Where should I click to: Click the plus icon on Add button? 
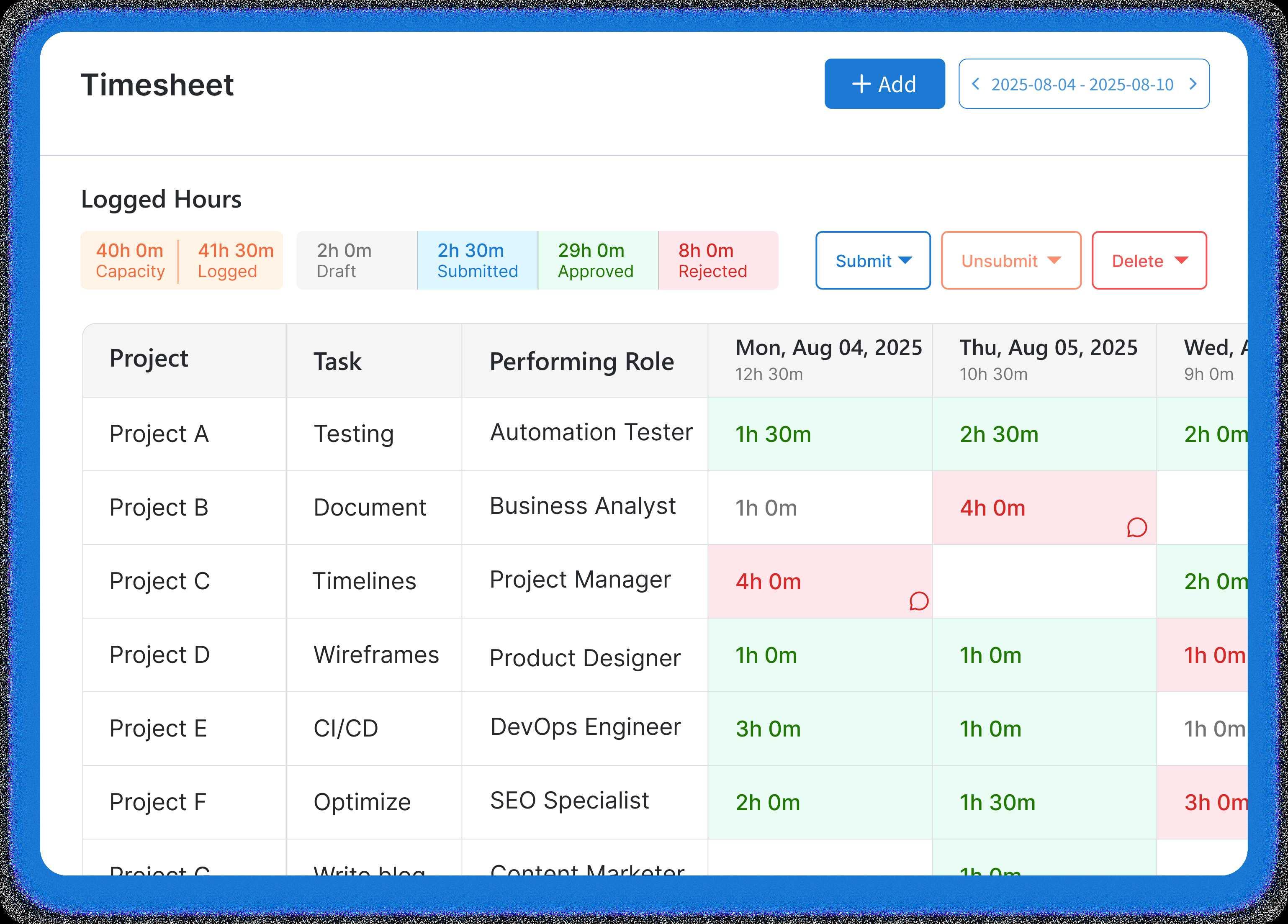(861, 84)
